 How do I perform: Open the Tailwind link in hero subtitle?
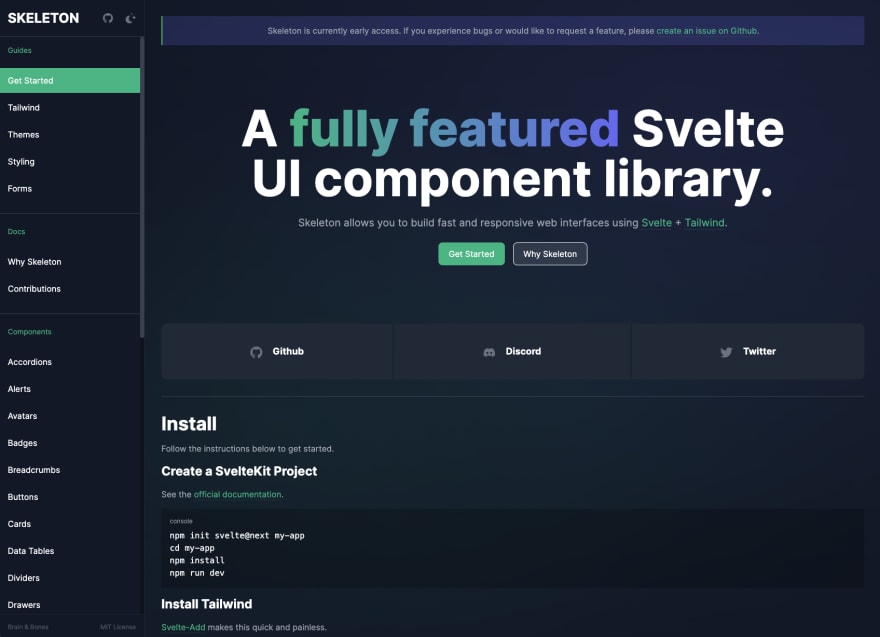point(704,223)
